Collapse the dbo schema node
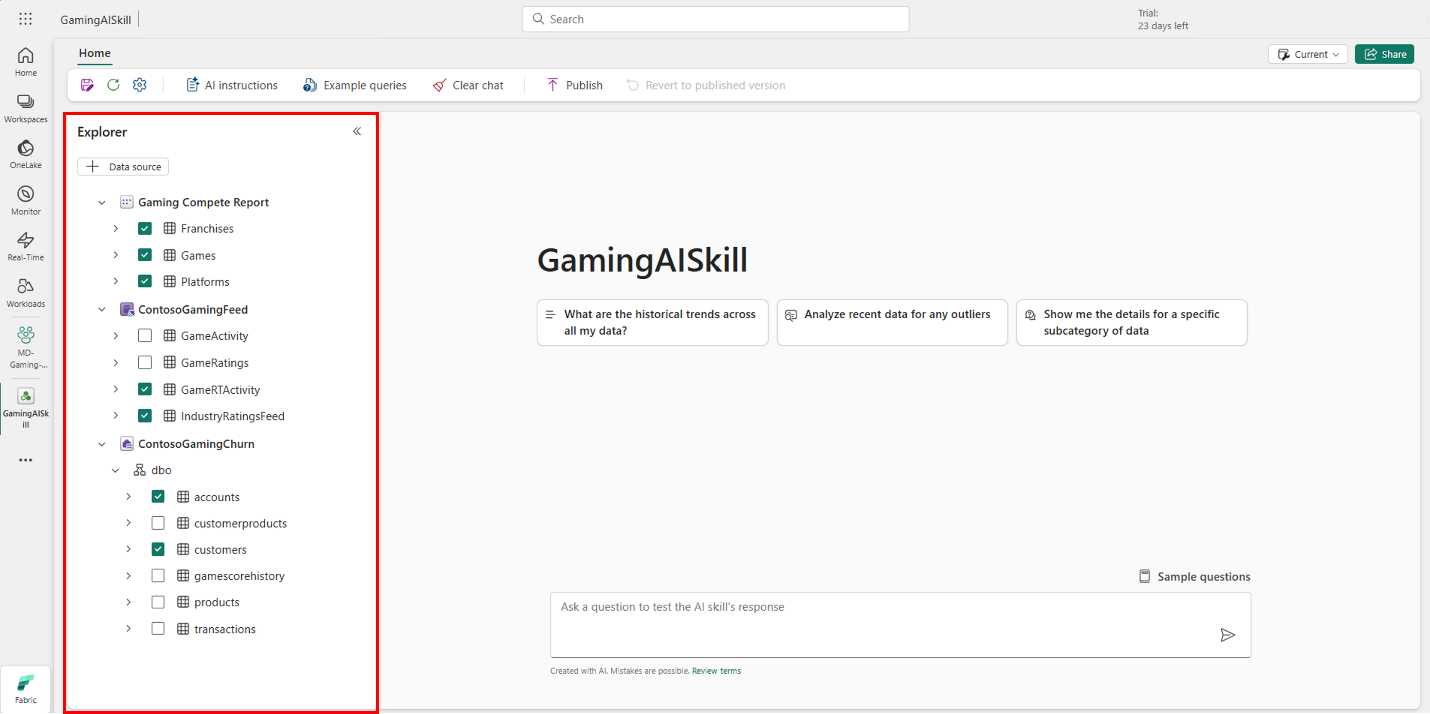 115,470
